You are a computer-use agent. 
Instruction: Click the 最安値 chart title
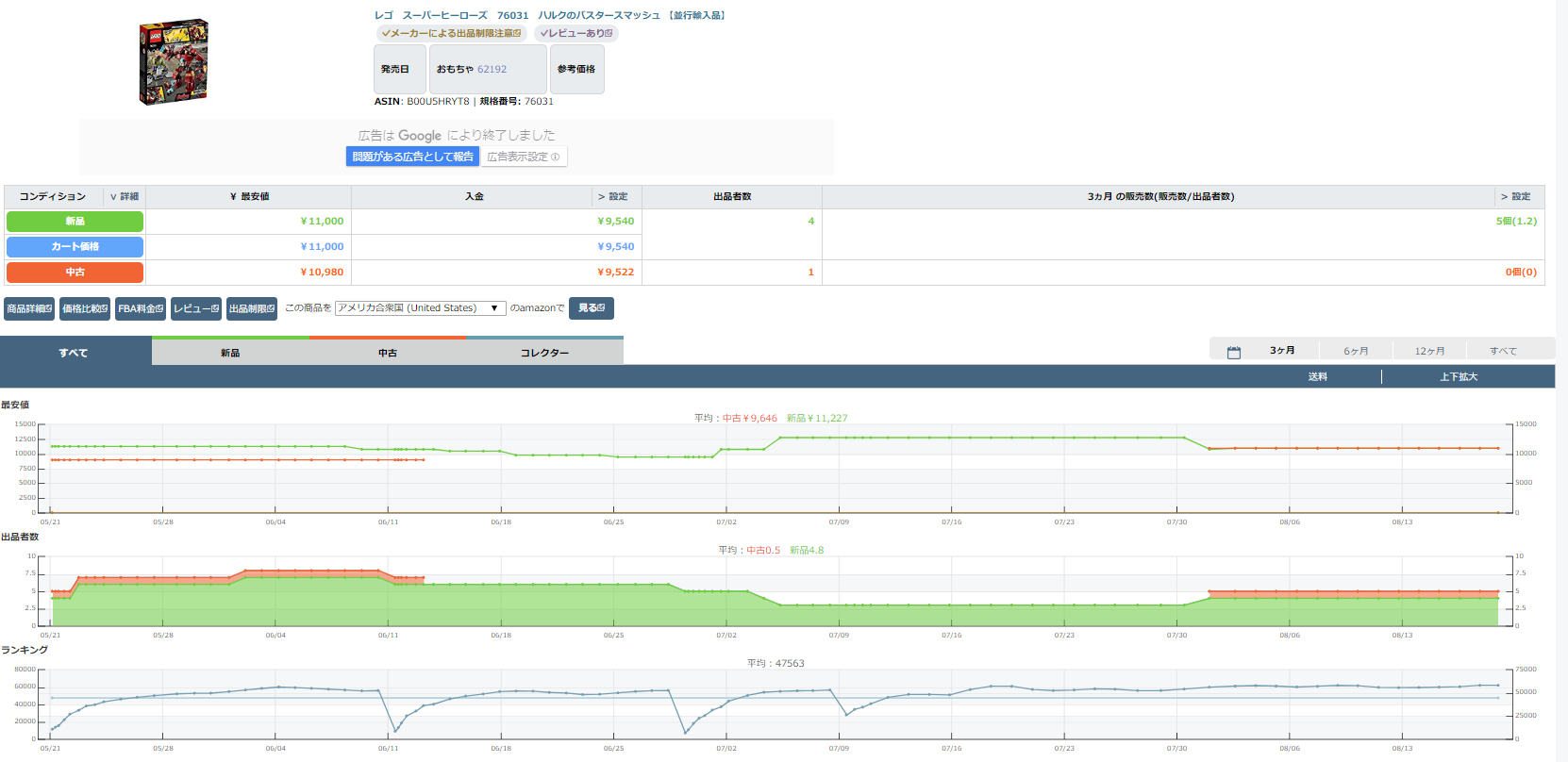[x=14, y=405]
